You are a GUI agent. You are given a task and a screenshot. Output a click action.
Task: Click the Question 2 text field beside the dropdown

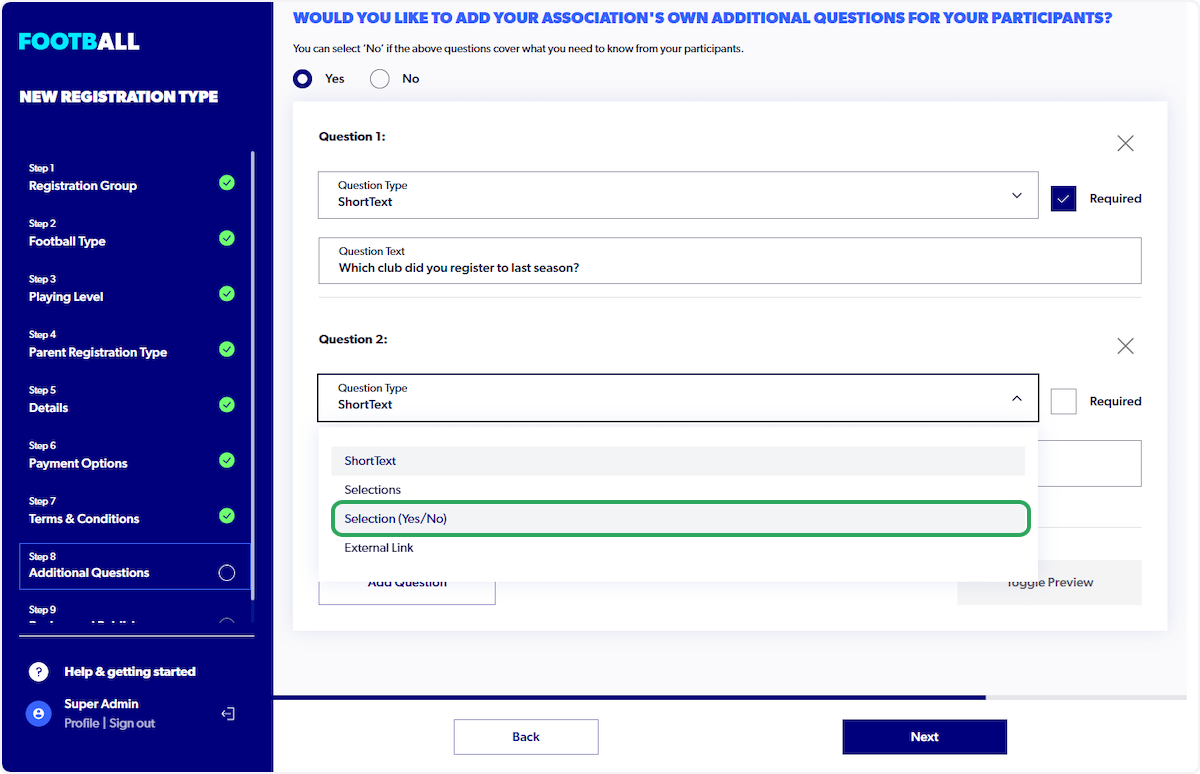tap(1090, 463)
